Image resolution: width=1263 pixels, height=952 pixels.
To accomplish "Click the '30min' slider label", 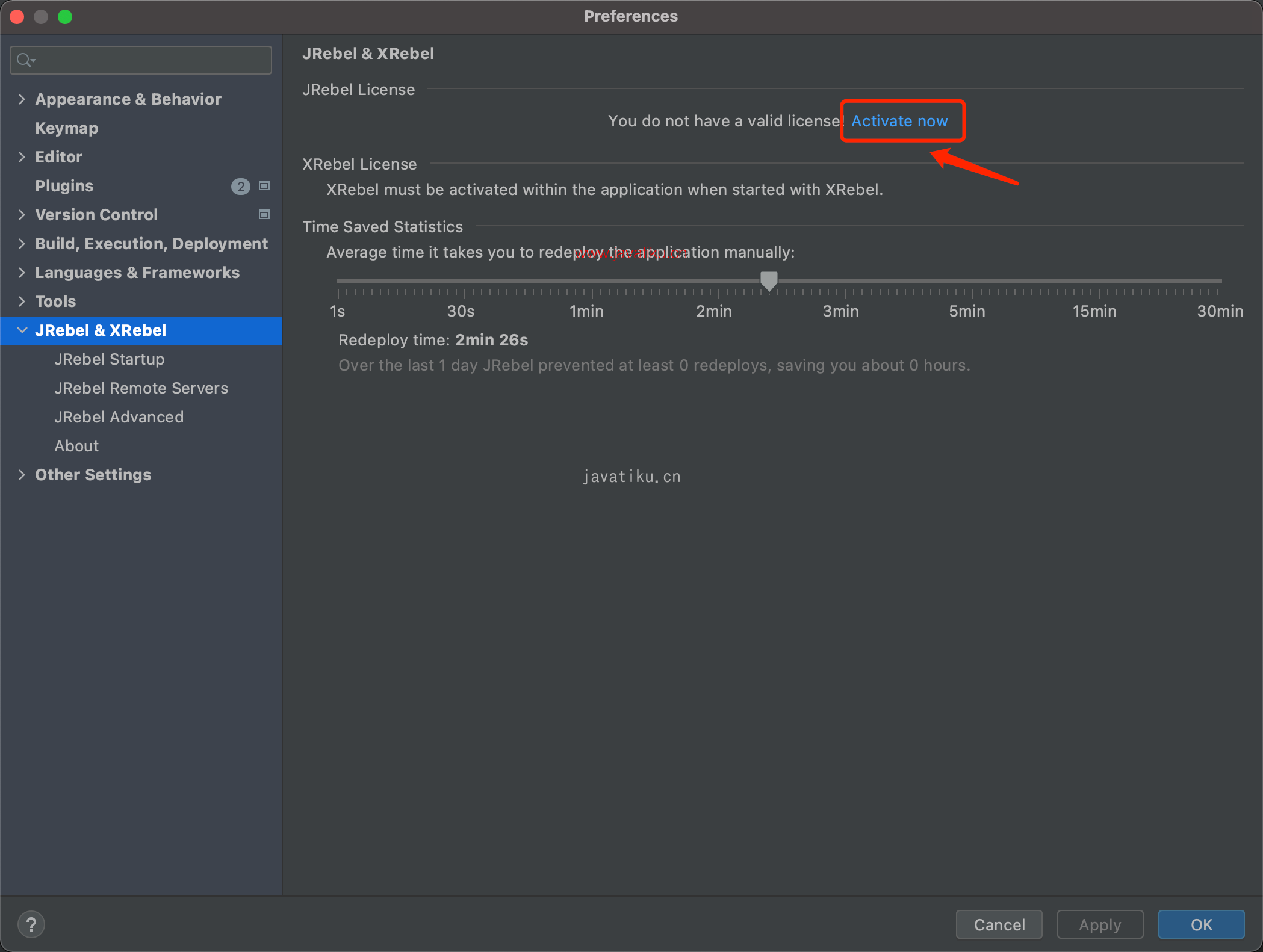I will (x=1220, y=311).
